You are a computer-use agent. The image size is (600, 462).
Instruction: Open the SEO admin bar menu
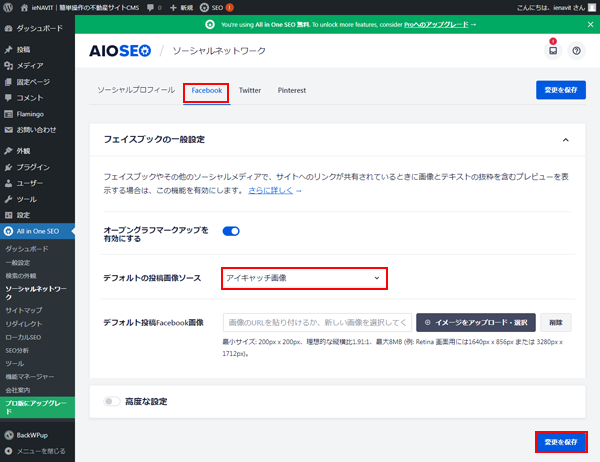pyautogui.click(x=217, y=7)
